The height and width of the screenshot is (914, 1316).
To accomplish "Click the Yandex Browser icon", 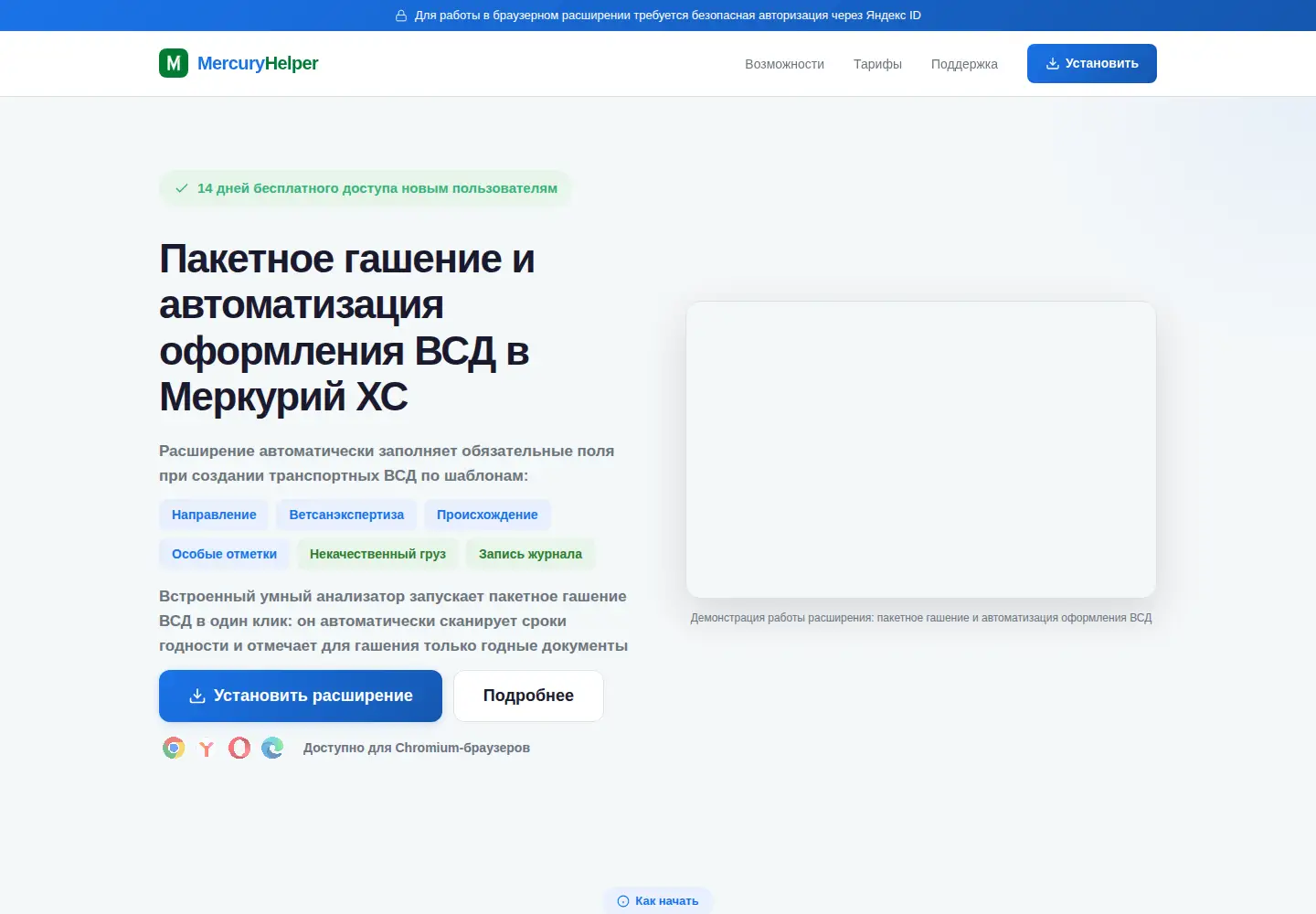I will [207, 748].
